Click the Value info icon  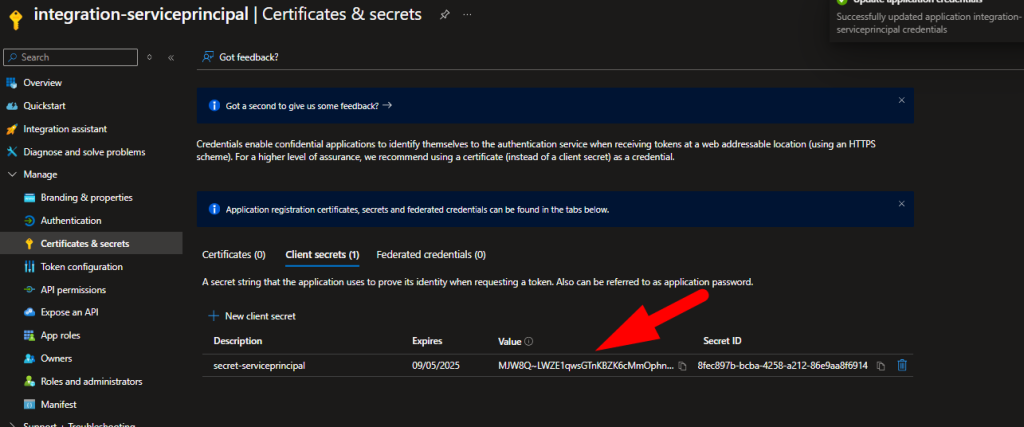click(529, 341)
